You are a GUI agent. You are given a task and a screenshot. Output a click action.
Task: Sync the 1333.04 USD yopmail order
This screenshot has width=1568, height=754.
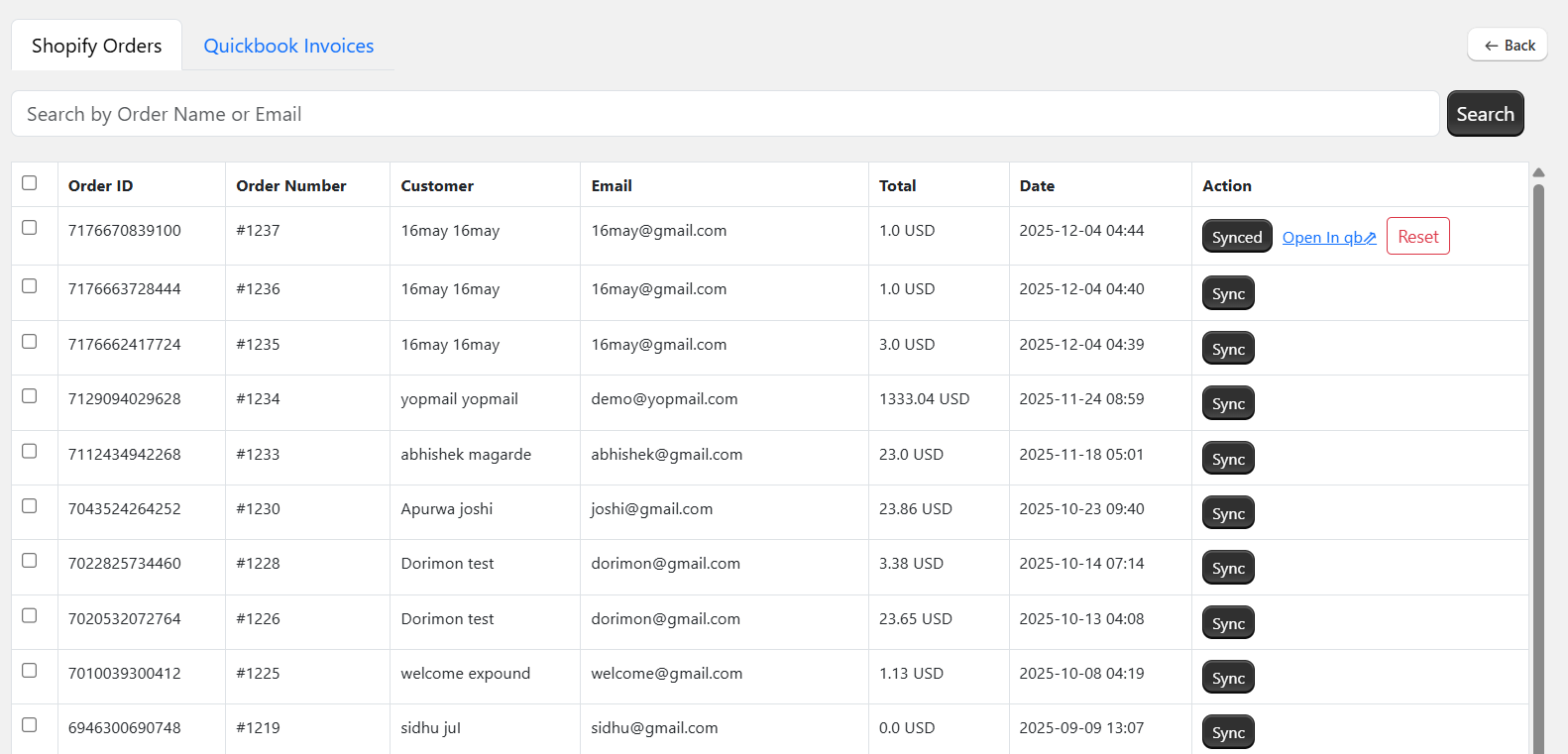[x=1228, y=404]
